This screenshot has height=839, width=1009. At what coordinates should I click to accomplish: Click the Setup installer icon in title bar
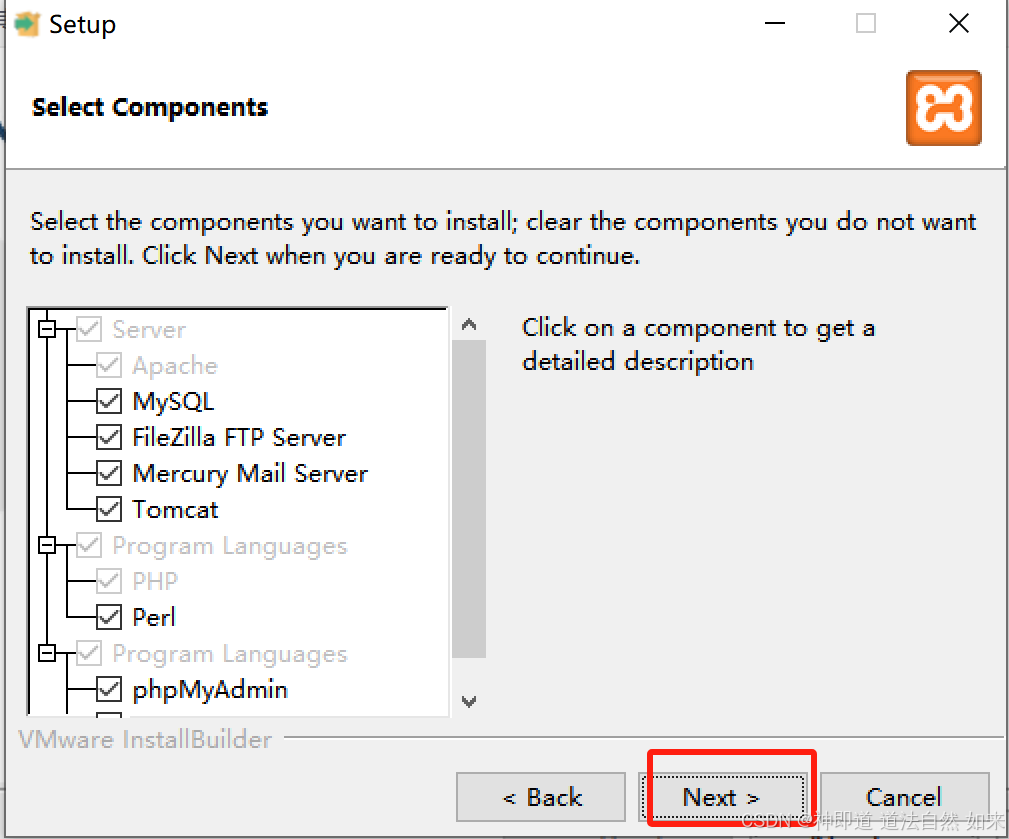[x=26, y=24]
